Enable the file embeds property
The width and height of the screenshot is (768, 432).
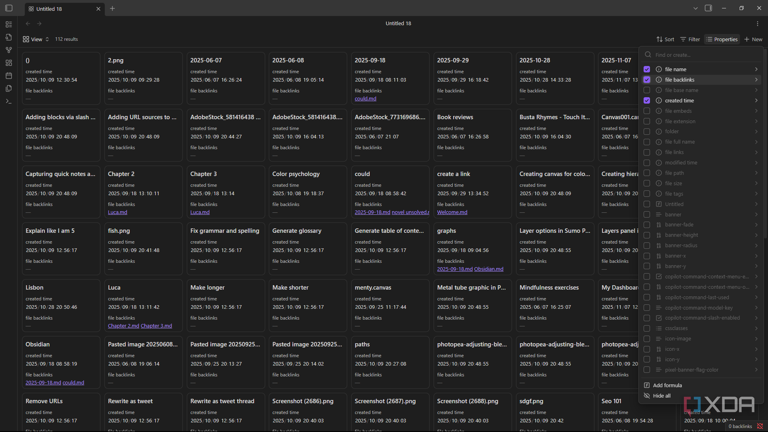[647, 111]
